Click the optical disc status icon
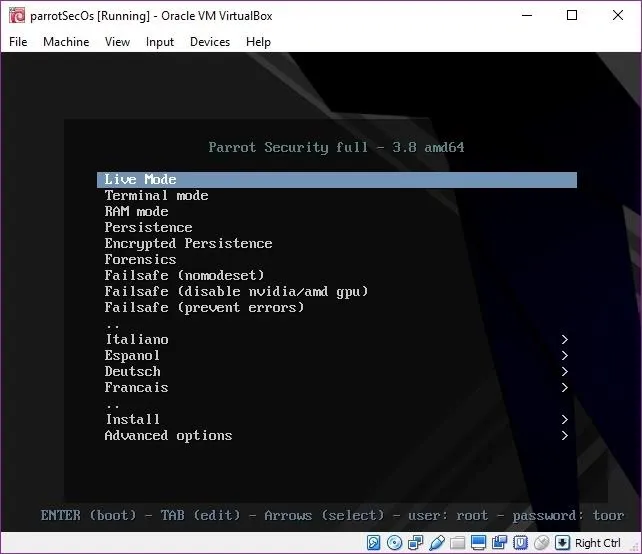The image size is (642, 554). point(394,543)
